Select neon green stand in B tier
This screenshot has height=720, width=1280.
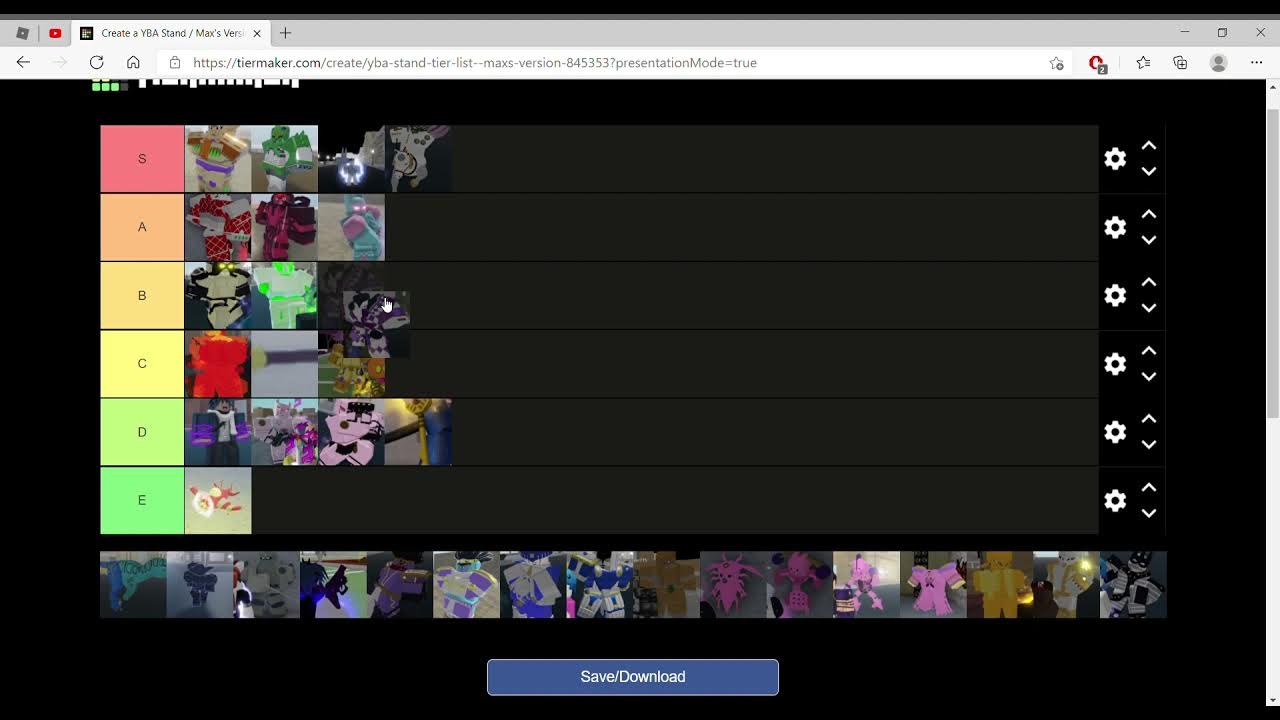click(x=284, y=295)
